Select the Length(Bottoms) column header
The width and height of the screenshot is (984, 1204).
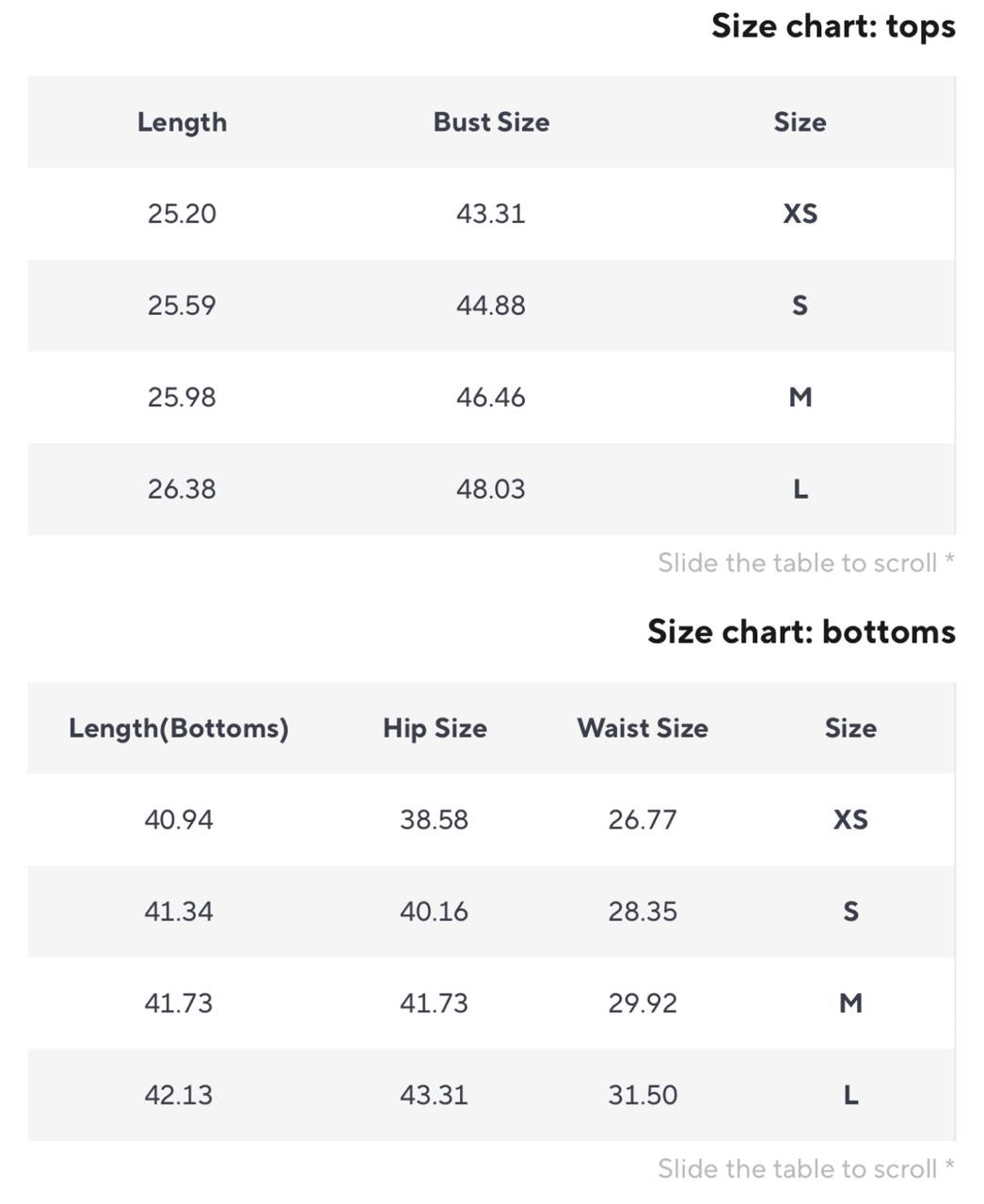tap(179, 728)
